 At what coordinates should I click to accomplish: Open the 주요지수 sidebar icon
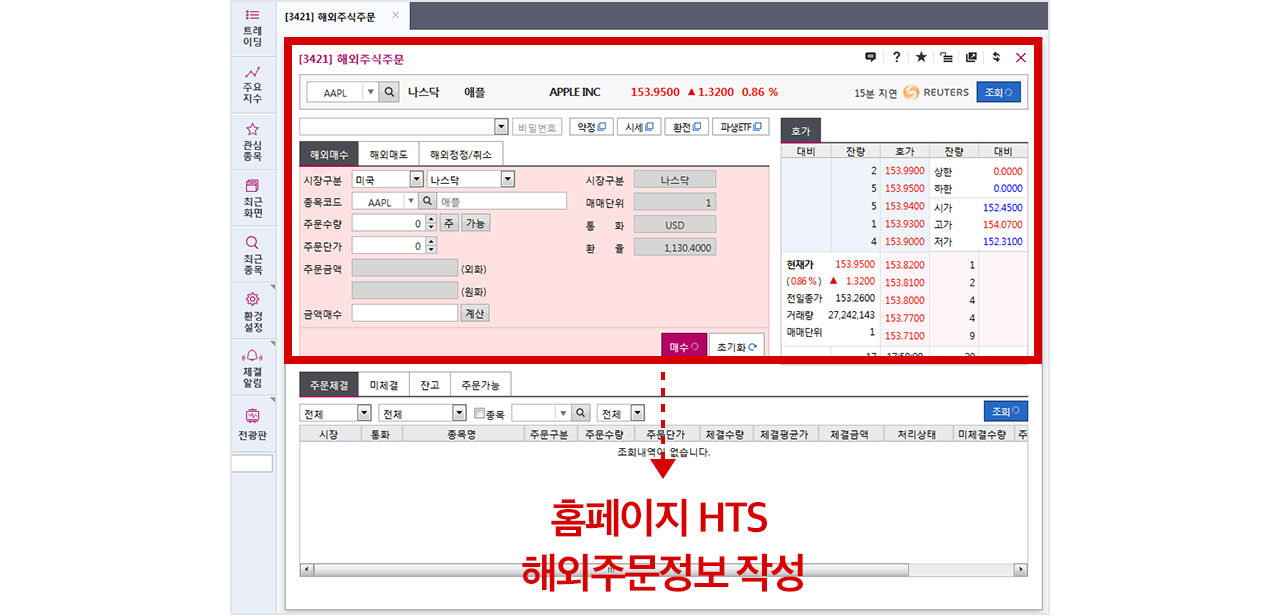pos(252,85)
